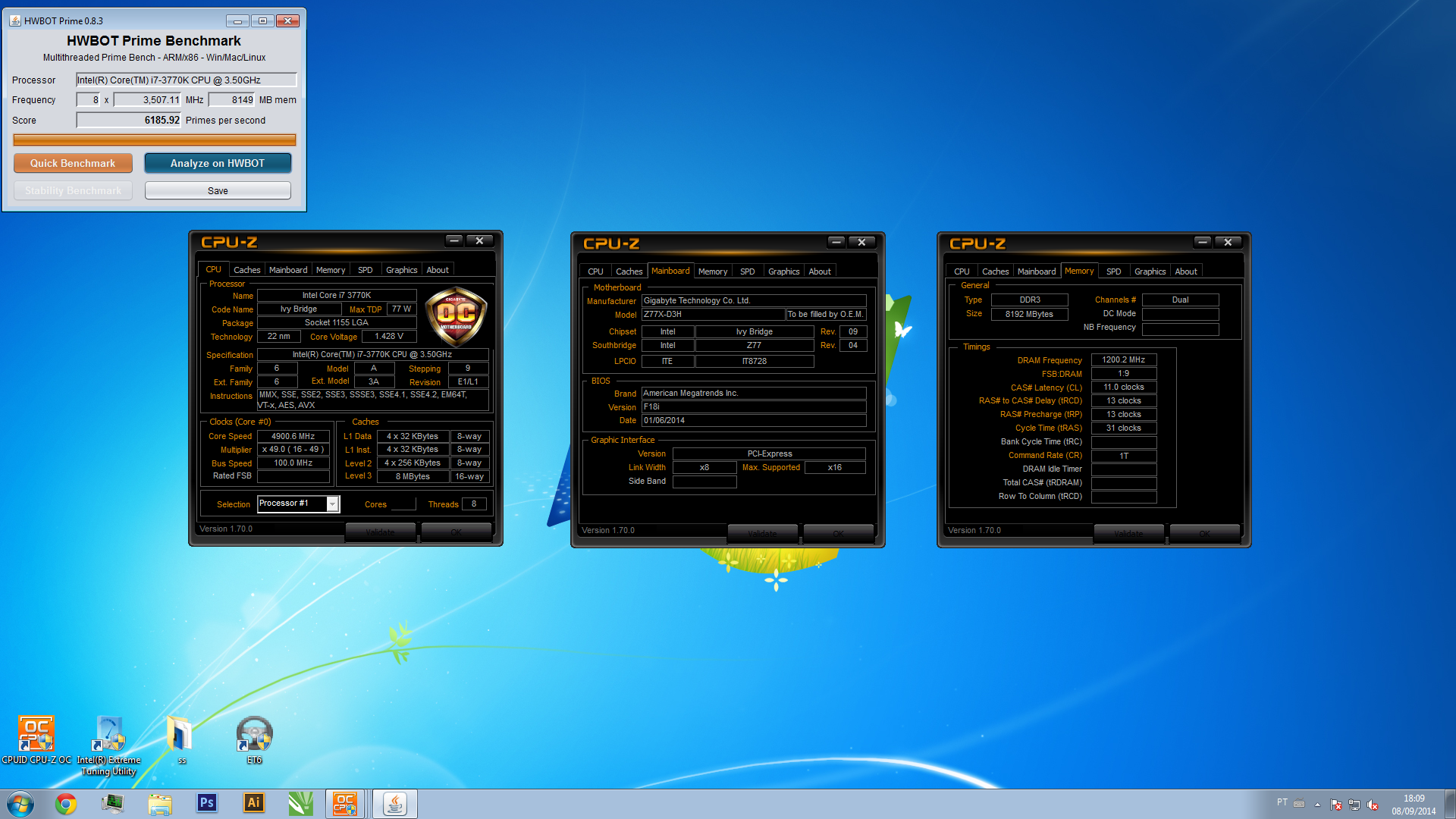Launch Photoshop from taskbar
This screenshot has width=1456, height=819.
pyautogui.click(x=206, y=803)
